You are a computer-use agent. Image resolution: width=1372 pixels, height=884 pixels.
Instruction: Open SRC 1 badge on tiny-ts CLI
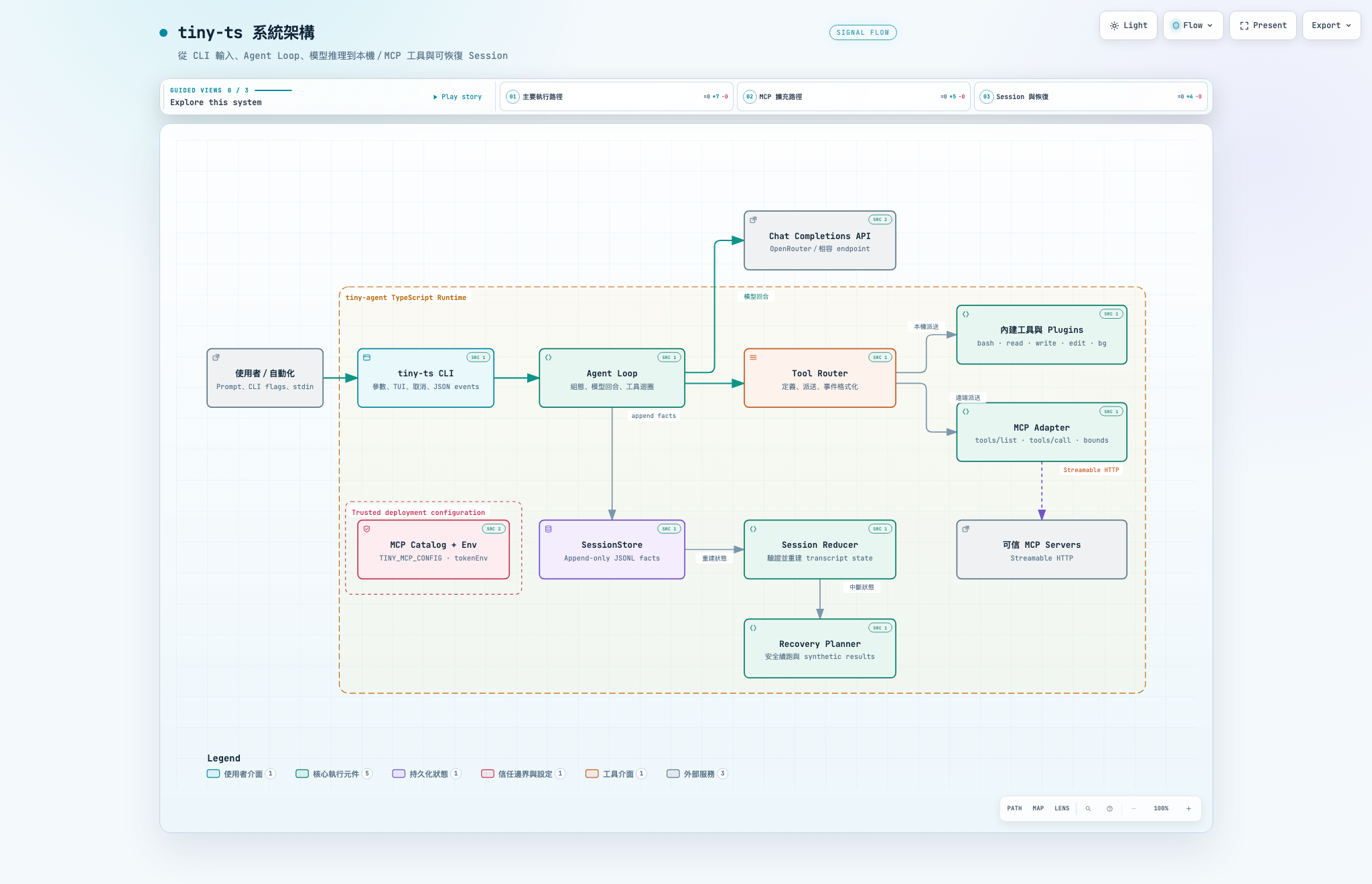[x=478, y=358]
